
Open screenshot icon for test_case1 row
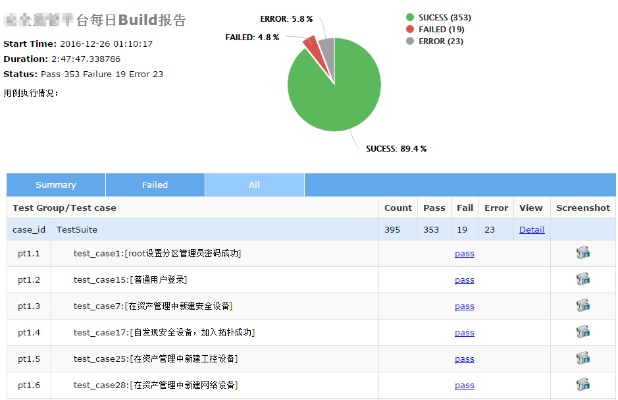(582, 253)
